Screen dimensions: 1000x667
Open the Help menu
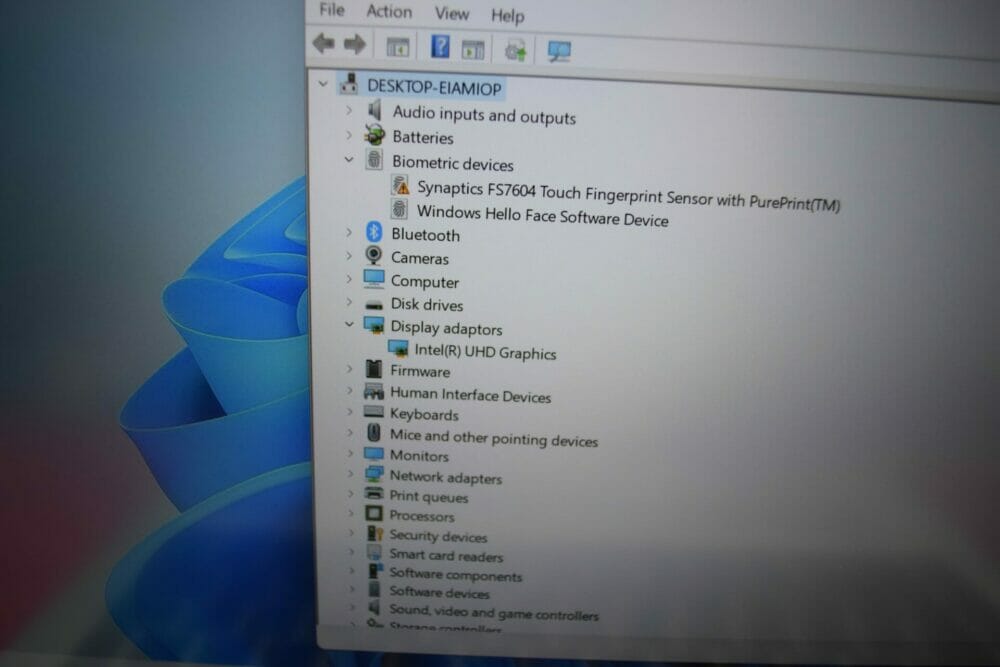508,16
